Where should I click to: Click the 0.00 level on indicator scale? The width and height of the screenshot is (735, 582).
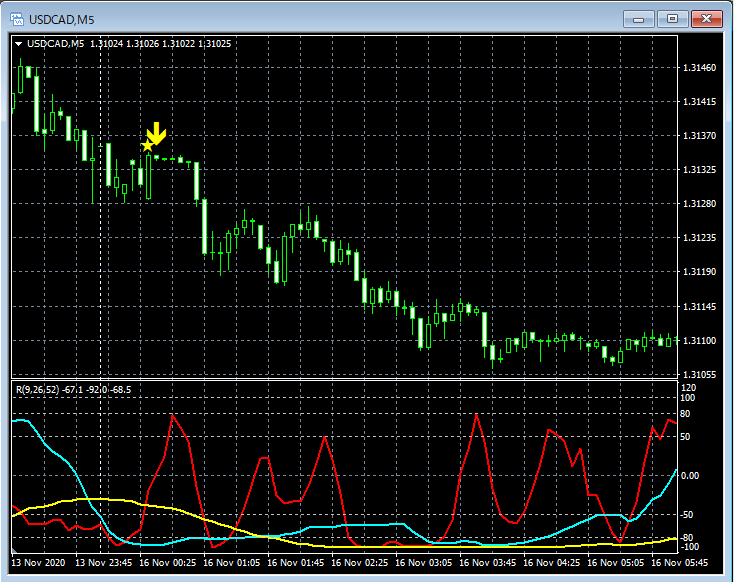[x=691, y=475]
